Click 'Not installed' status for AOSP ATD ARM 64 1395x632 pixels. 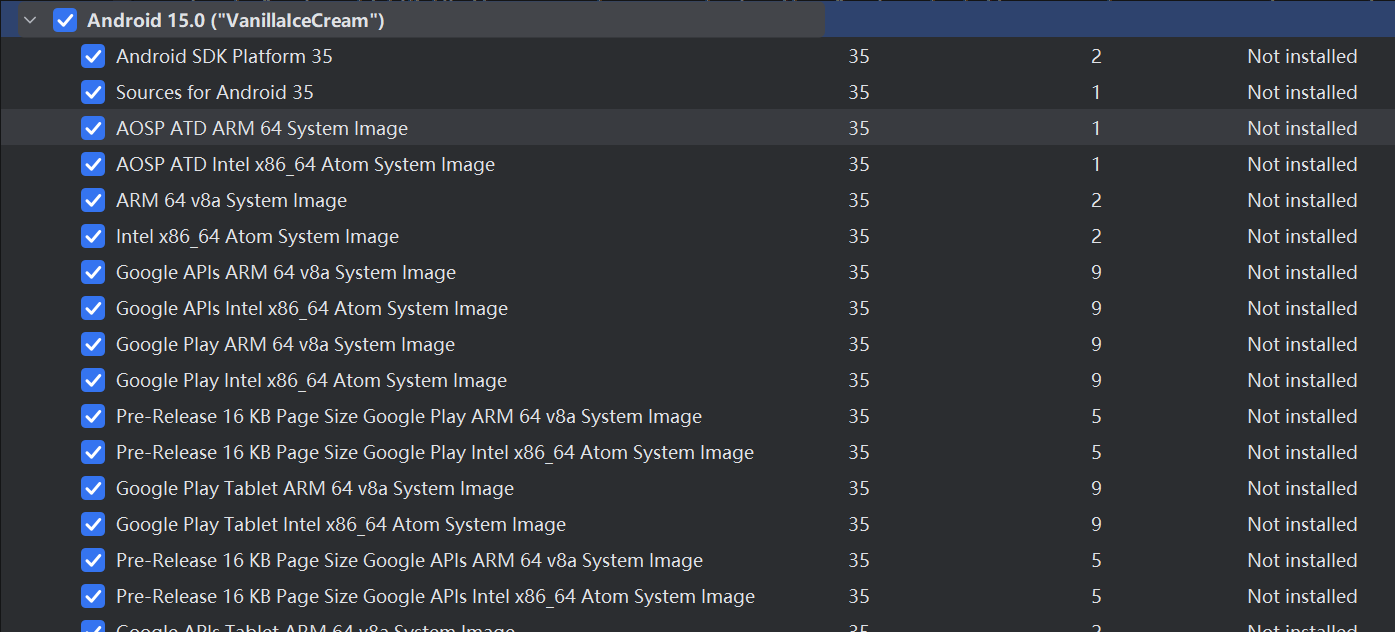pyautogui.click(x=1302, y=128)
